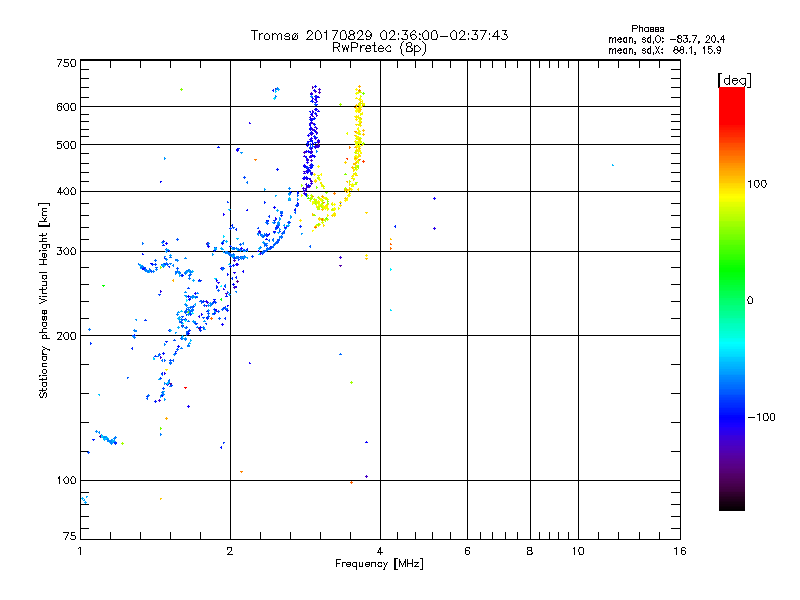The width and height of the screenshot is (800, 600).
Task: Select the "mean, sd,X: 88.1, 15.9" line
Action: (x=665, y=50)
